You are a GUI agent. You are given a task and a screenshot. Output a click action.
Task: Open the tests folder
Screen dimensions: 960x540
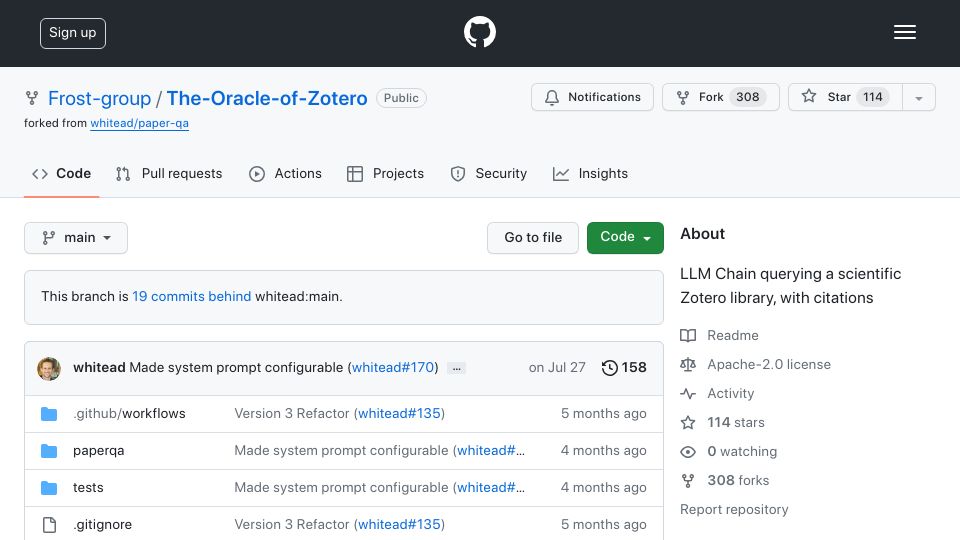pos(88,487)
